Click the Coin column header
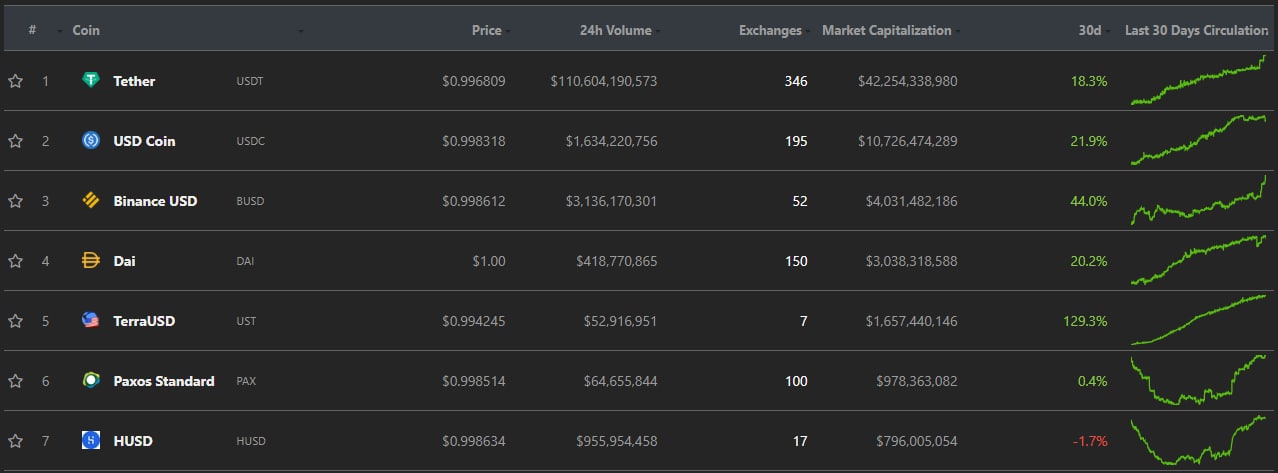The height and width of the screenshot is (473, 1278). 86,30
